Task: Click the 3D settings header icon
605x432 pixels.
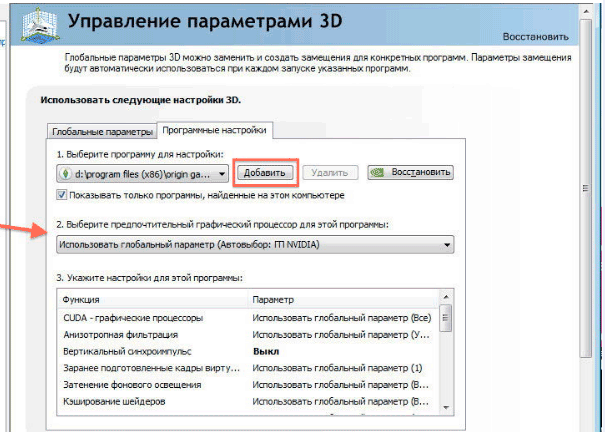Action: point(40,25)
